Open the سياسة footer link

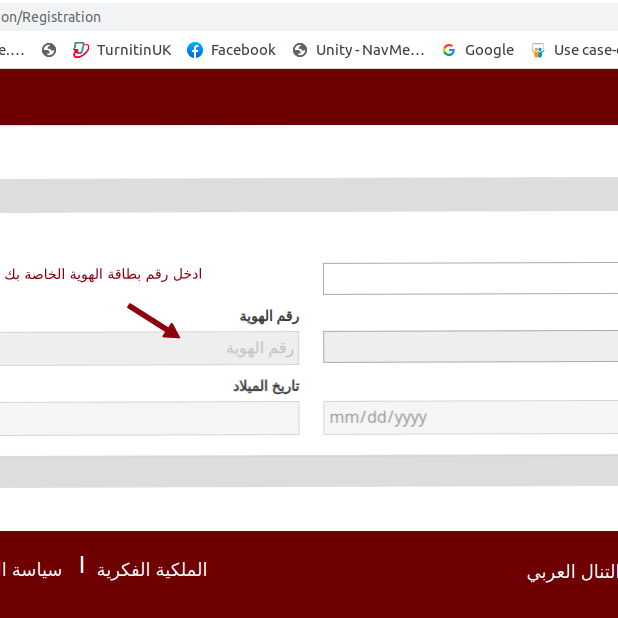(32, 570)
